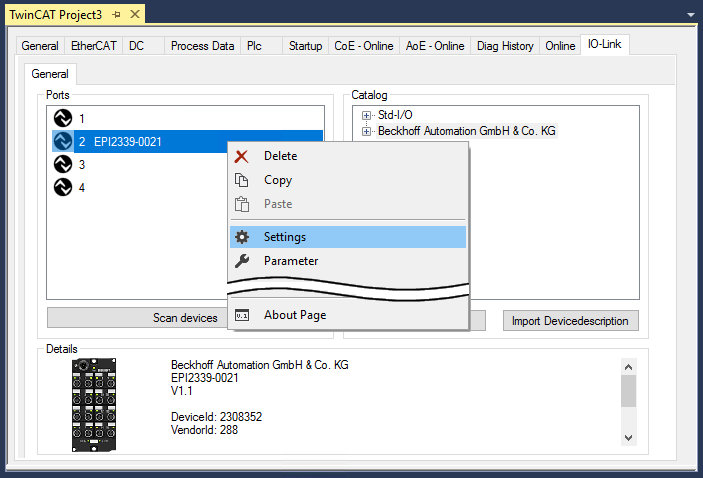Click the IO-Link icon of port 2 EPI2339-0021
703x478 pixels.
(63, 141)
